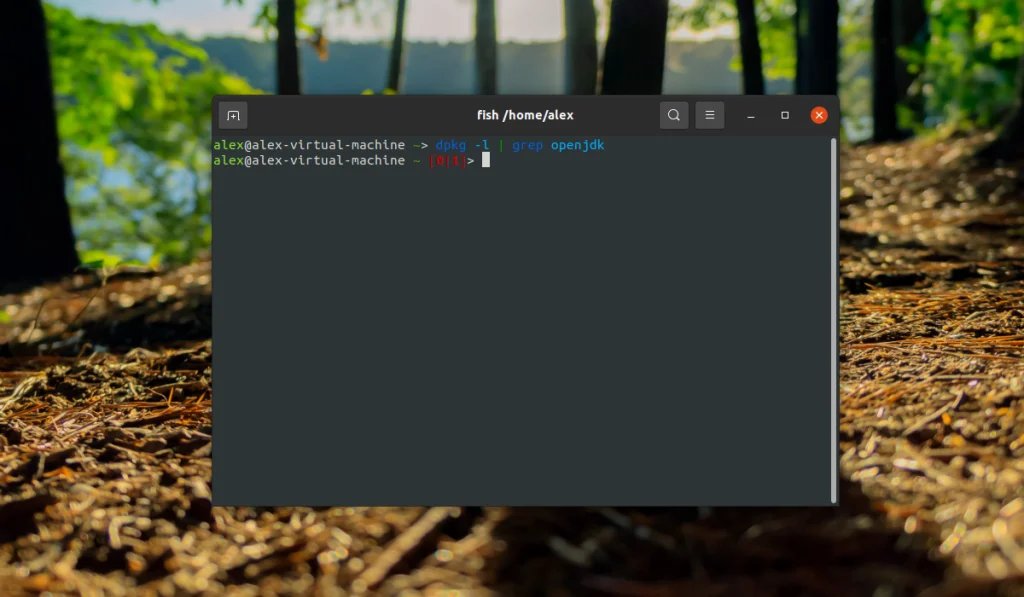Click the title 'fish /home/alex'
1024x597 pixels.
(x=524, y=115)
